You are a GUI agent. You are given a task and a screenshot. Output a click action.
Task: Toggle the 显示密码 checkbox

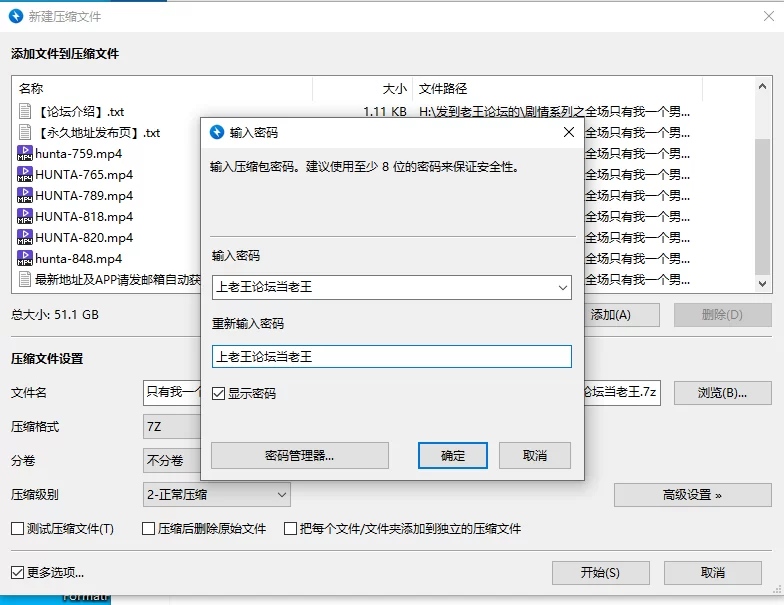point(218,394)
